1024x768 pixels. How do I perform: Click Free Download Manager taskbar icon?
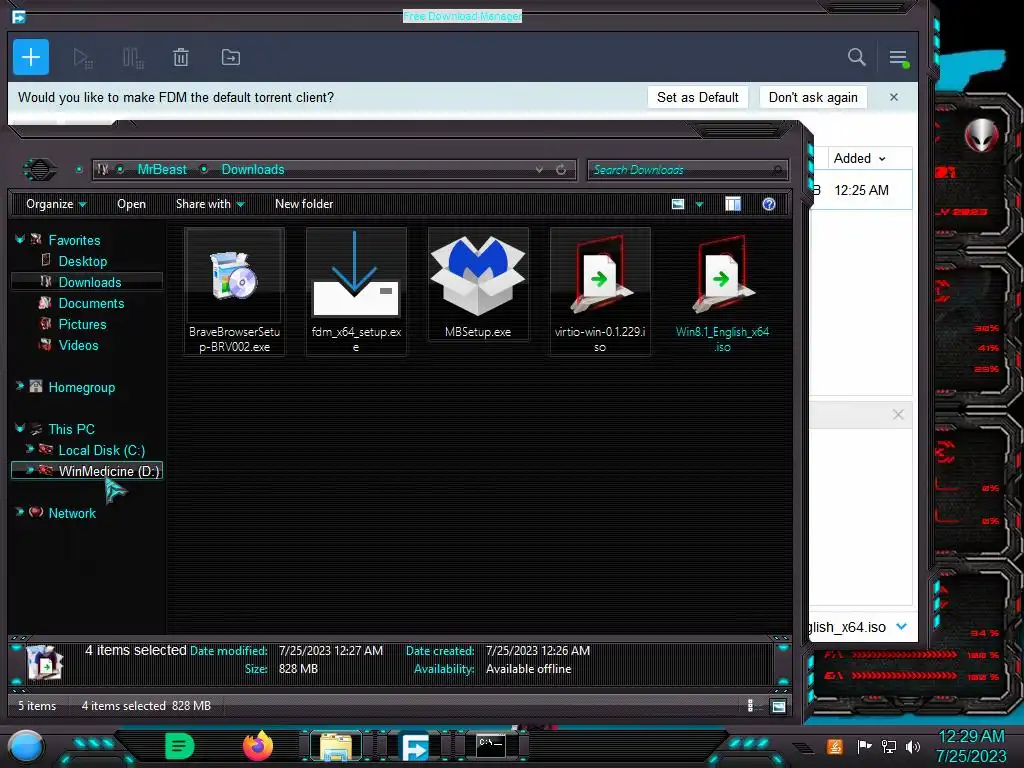[x=415, y=746]
